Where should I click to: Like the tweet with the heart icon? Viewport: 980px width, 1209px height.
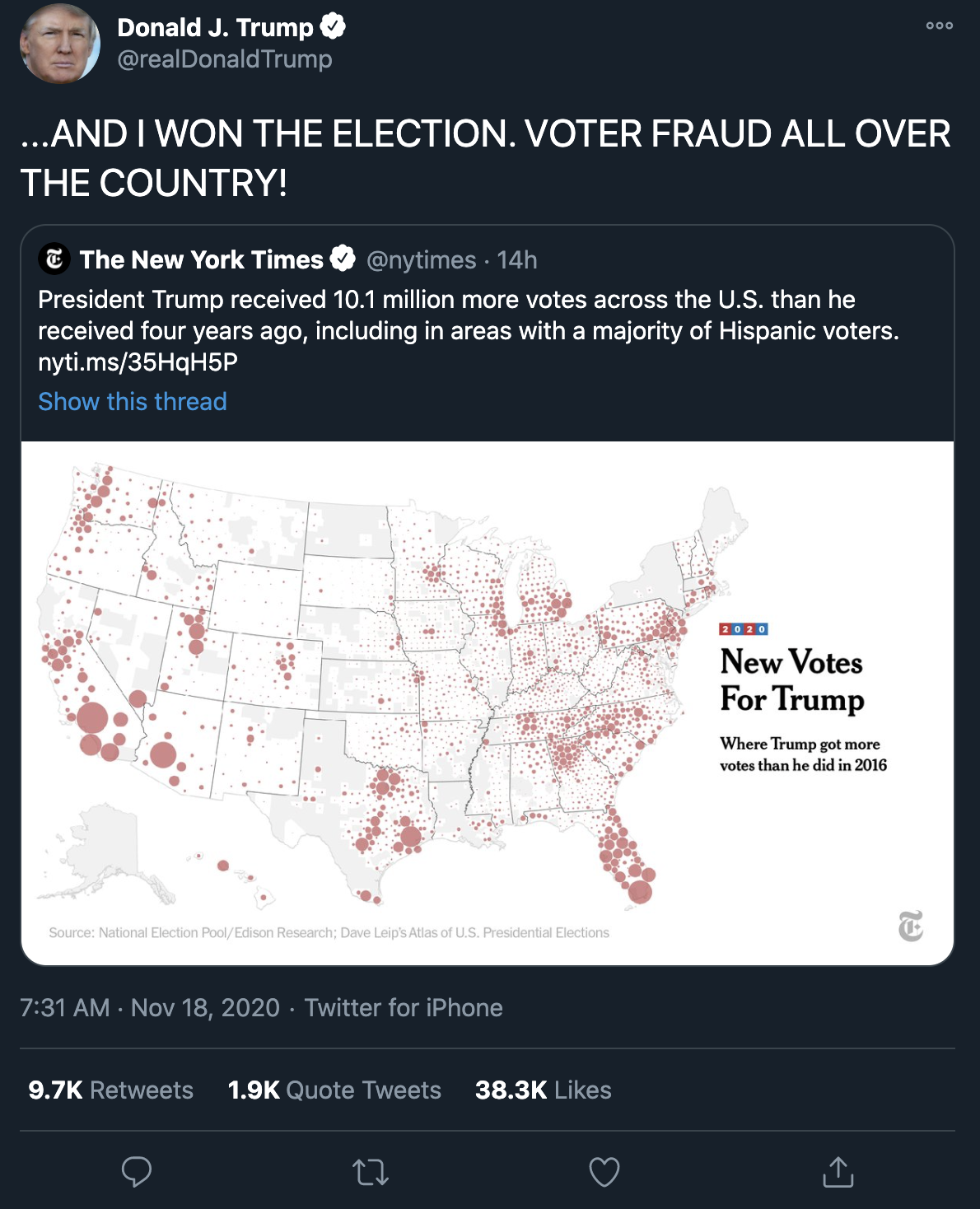click(604, 1172)
